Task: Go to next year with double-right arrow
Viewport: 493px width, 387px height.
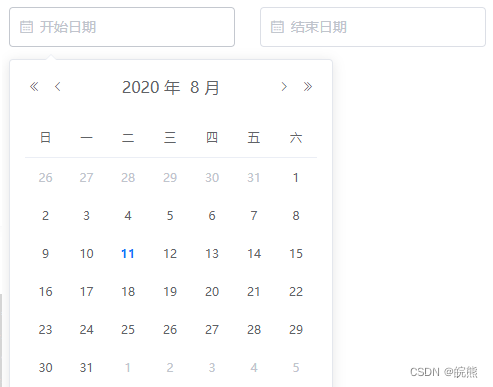Action: tap(308, 87)
